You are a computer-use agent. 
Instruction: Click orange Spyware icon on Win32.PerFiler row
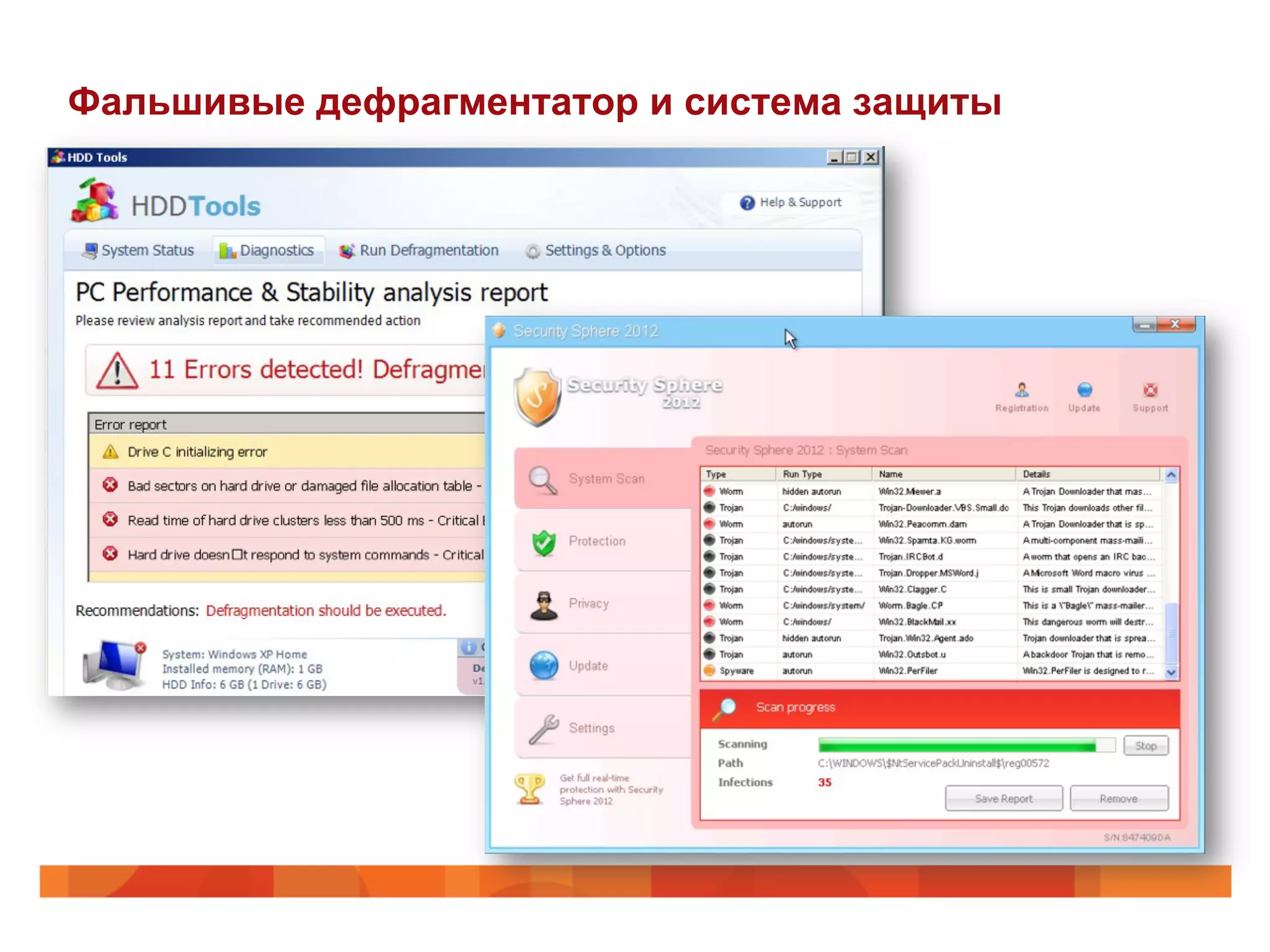pos(709,671)
